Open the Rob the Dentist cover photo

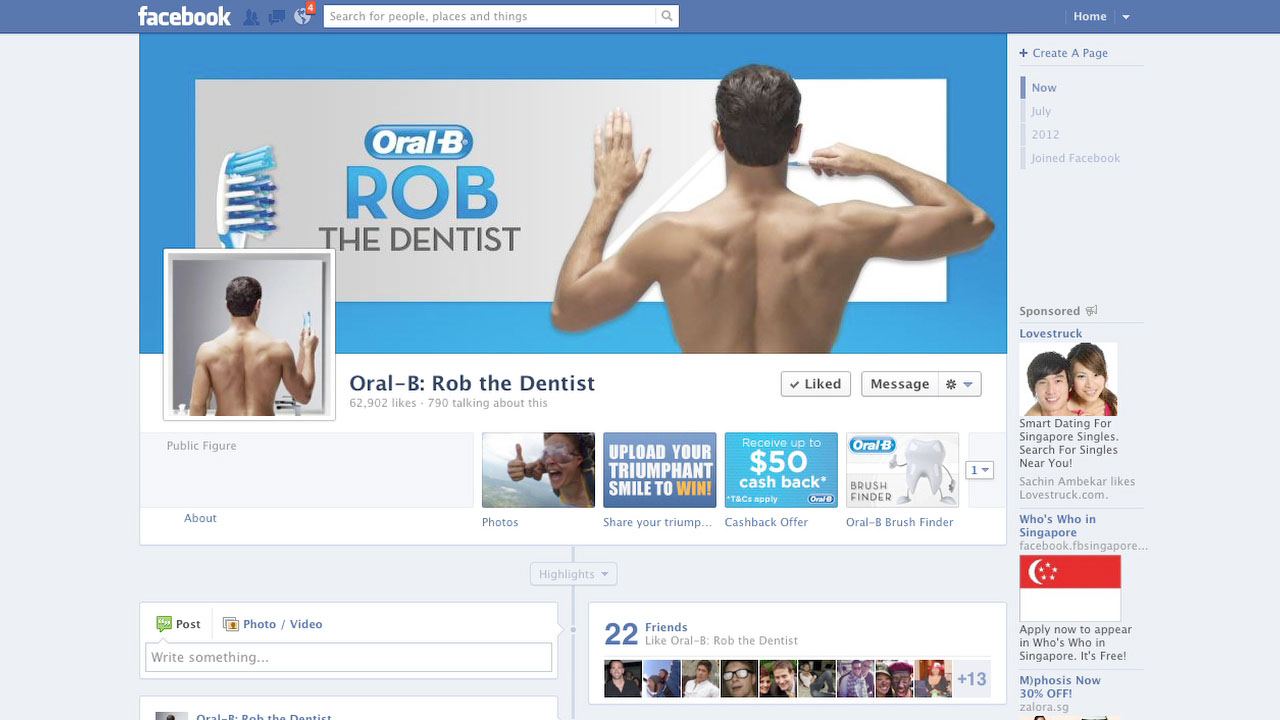(x=573, y=193)
